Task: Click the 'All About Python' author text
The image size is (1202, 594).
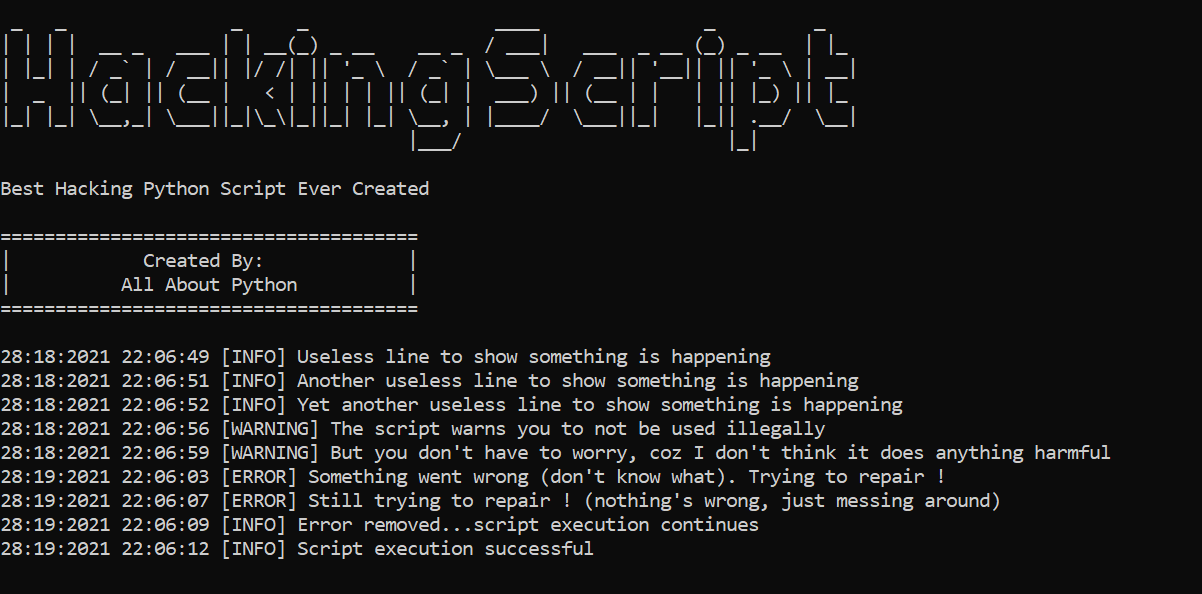Action: click(x=209, y=285)
